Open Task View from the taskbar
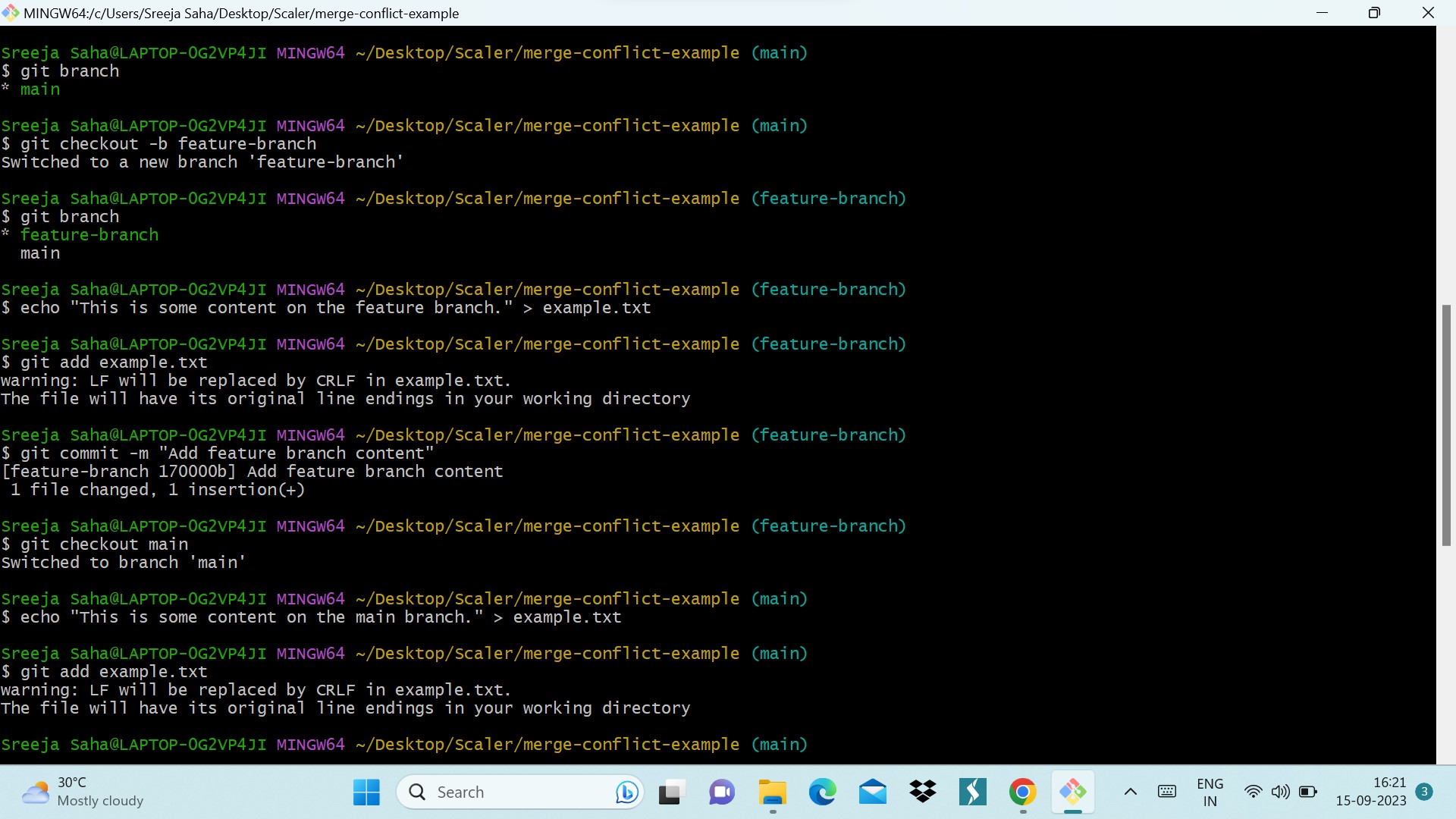Viewport: 1456px width, 819px height. (672, 792)
